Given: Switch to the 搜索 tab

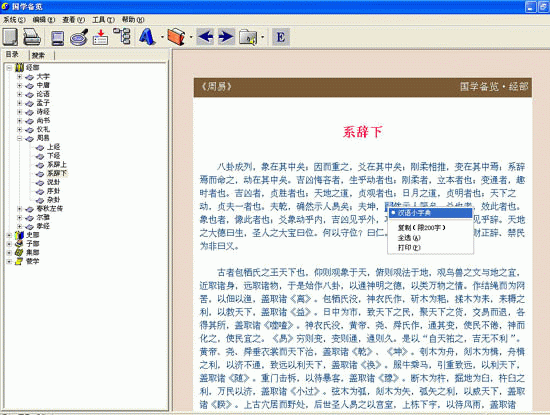Looking at the screenshot, I should pyautogui.click(x=38, y=55).
